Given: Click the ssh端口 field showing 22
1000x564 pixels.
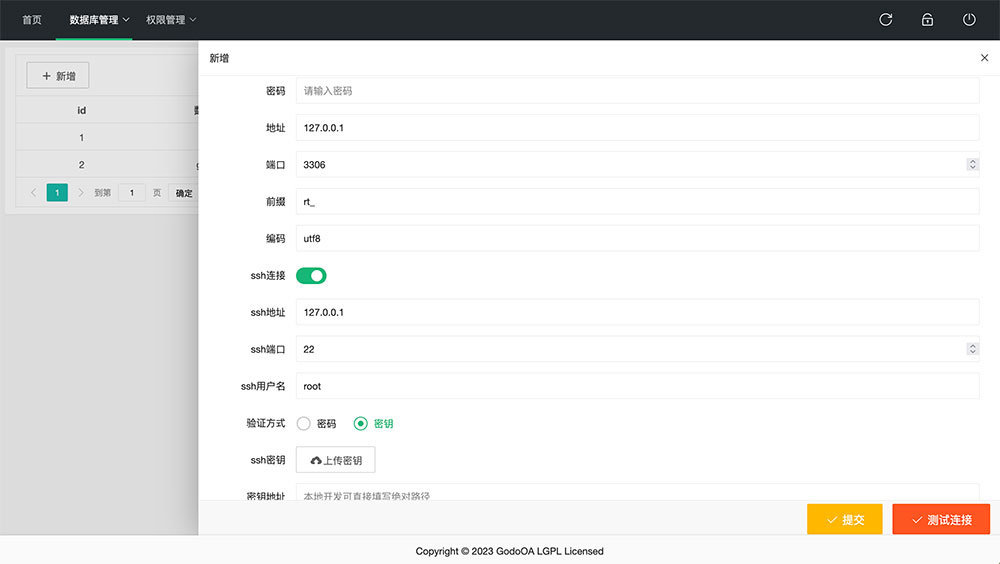Looking at the screenshot, I should (637, 349).
